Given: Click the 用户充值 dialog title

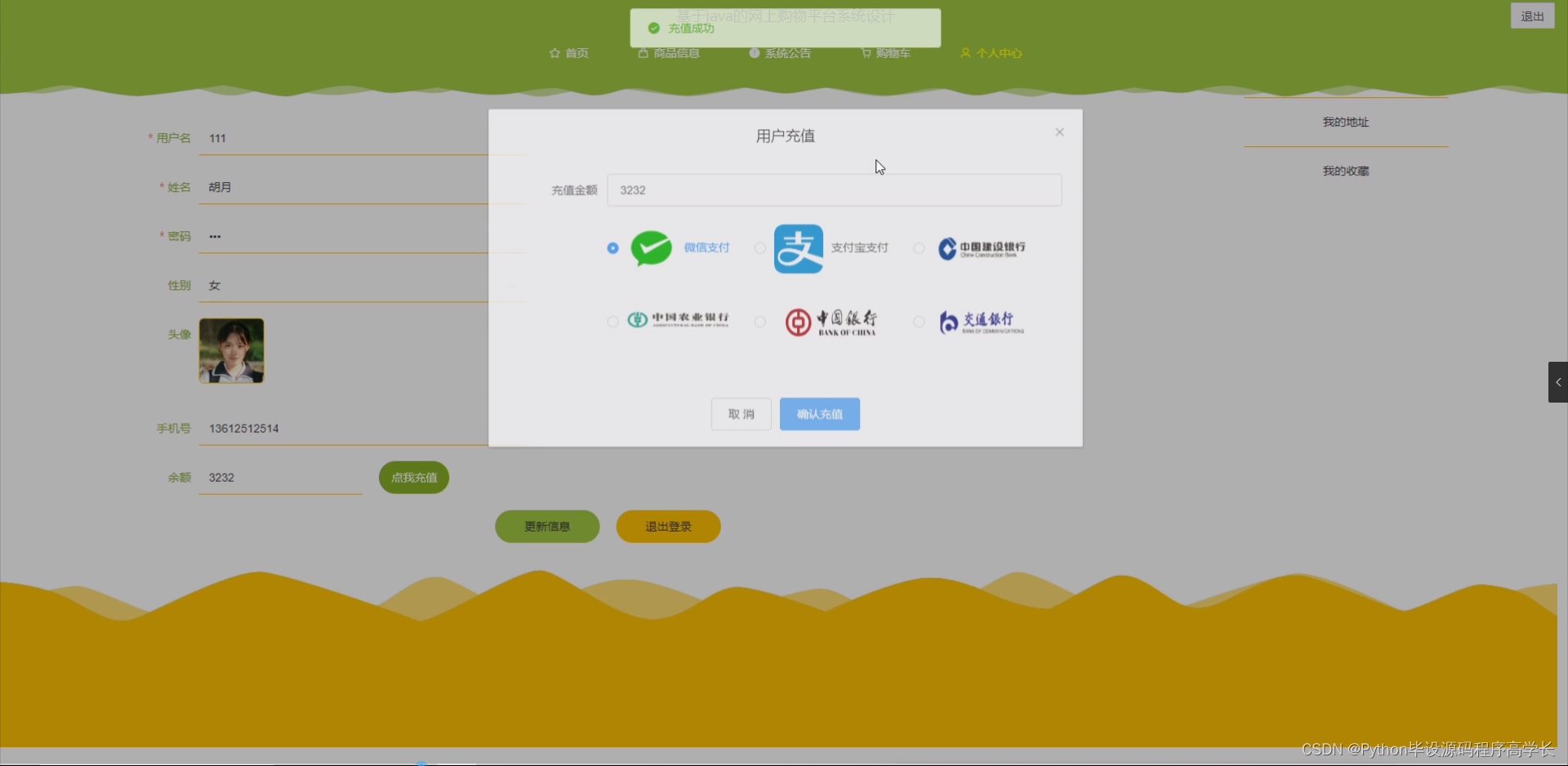Looking at the screenshot, I should coord(786,136).
